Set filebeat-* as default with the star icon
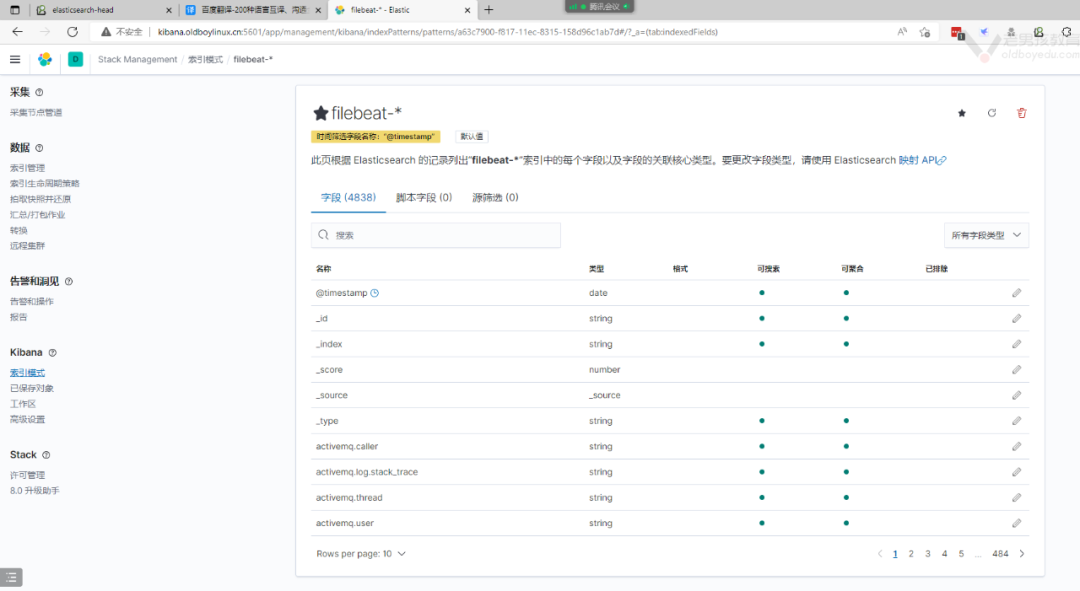The width and height of the screenshot is (1080, 591). pos(962,113)
